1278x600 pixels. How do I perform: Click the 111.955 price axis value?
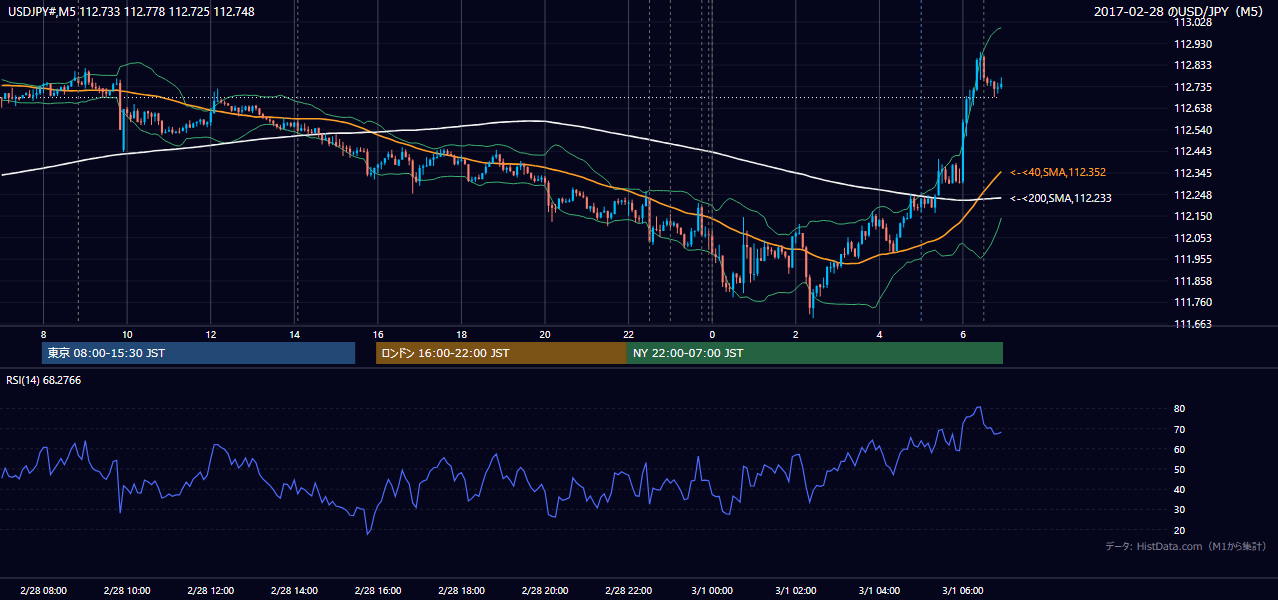(x=1193, y=259)
